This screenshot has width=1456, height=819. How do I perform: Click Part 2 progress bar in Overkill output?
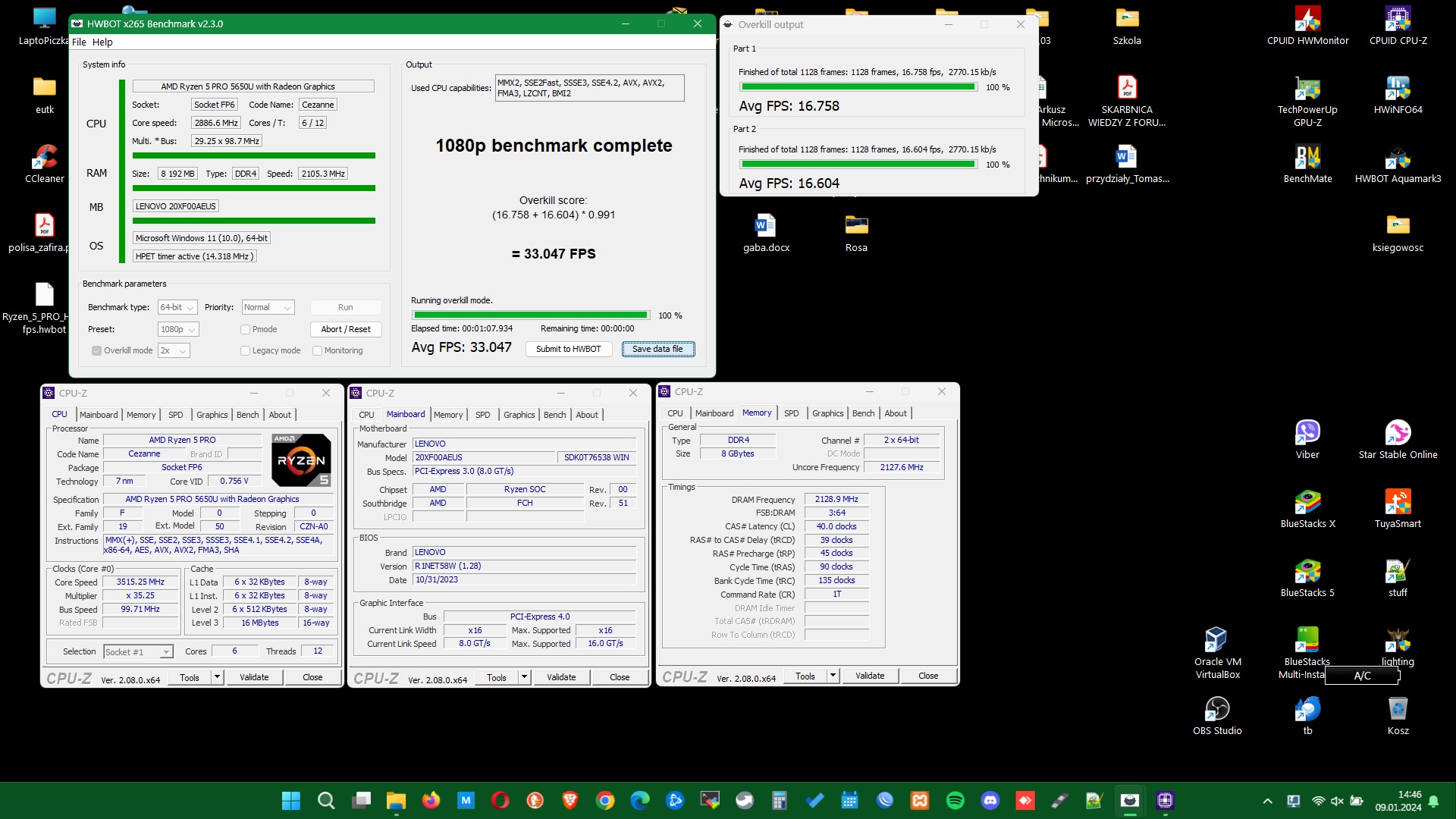point(858,165)
